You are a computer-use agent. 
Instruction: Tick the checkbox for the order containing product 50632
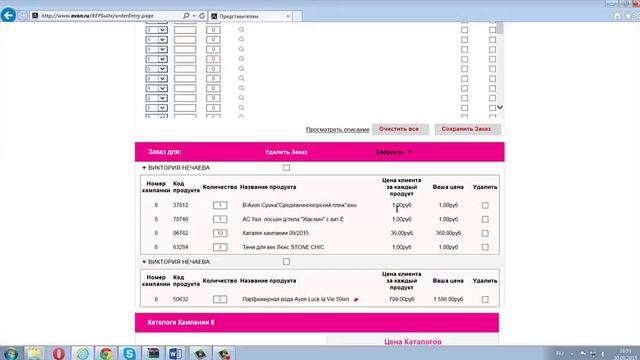(286, 262)
